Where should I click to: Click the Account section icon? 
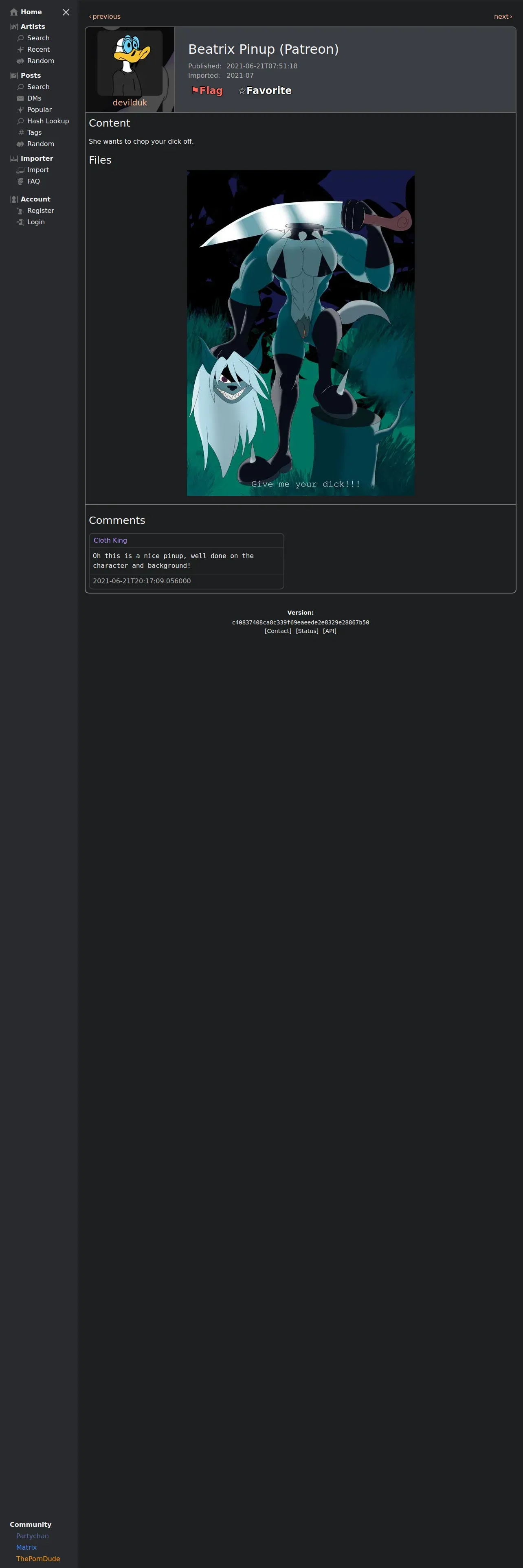click(x=13, y=199)
